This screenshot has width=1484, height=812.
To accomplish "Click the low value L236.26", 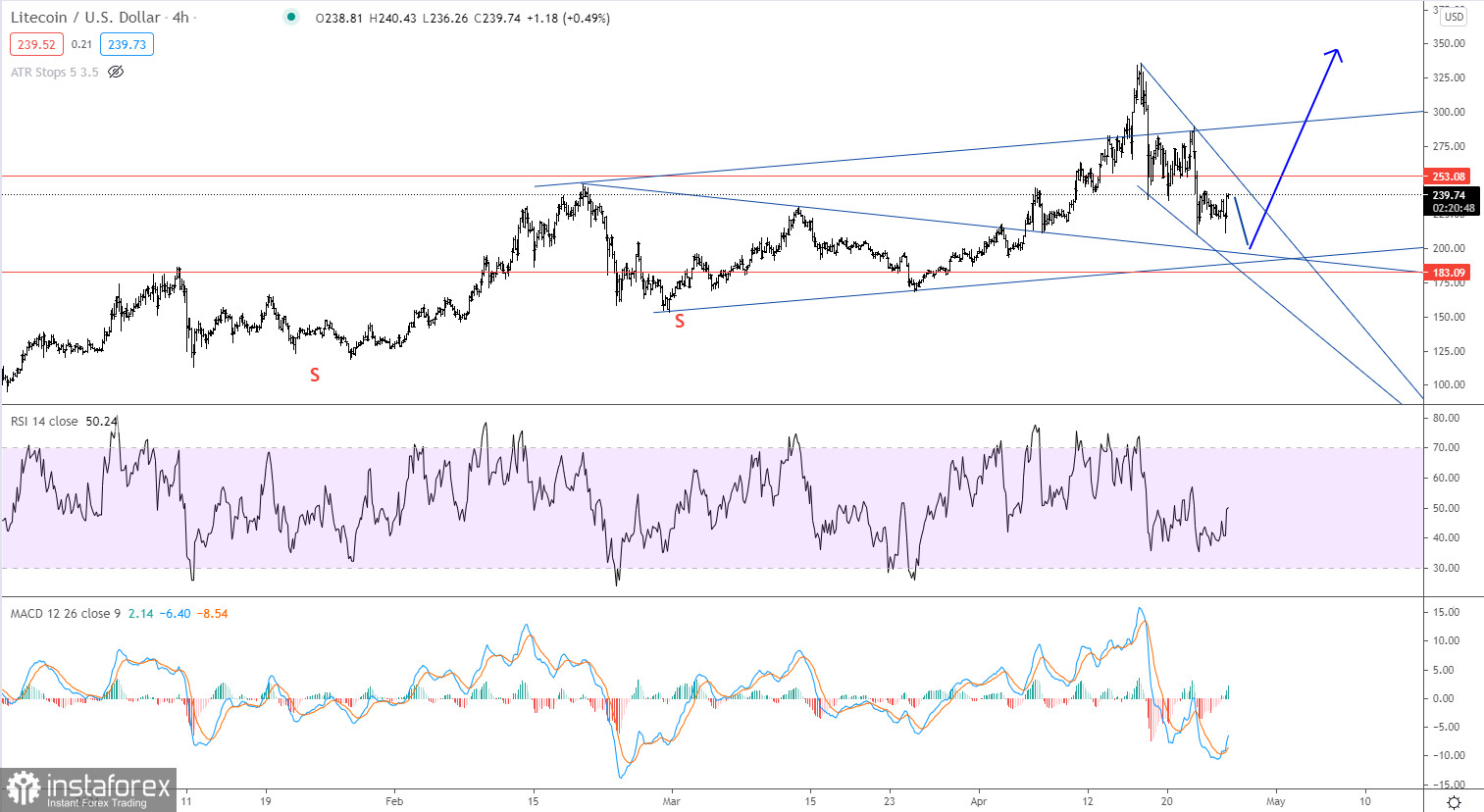I will [x=445, y=18].
